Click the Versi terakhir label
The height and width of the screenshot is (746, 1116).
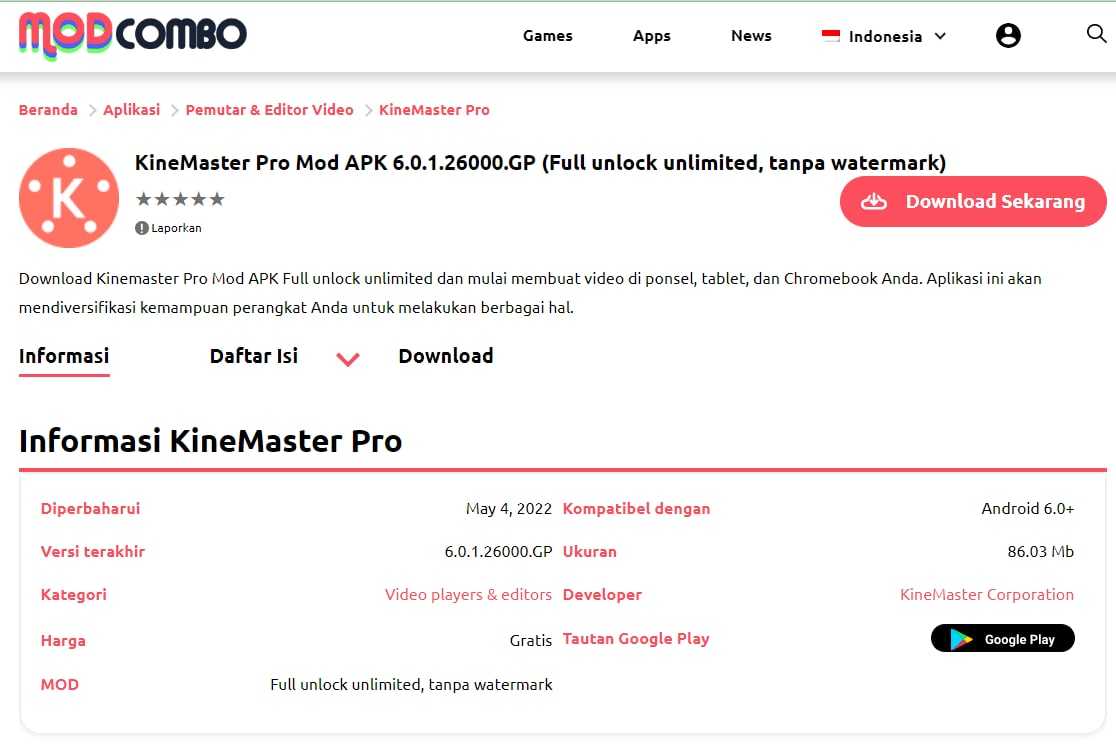(93, 552)
